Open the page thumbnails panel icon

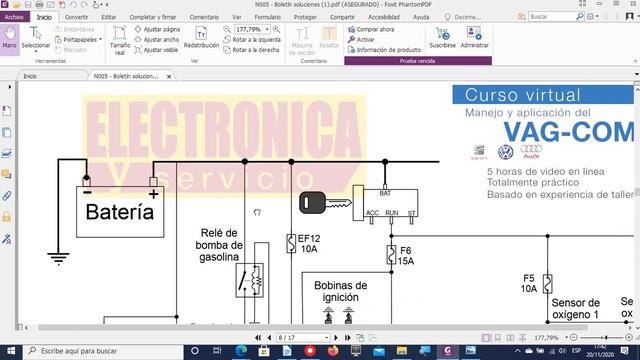[x=7, y=133]
